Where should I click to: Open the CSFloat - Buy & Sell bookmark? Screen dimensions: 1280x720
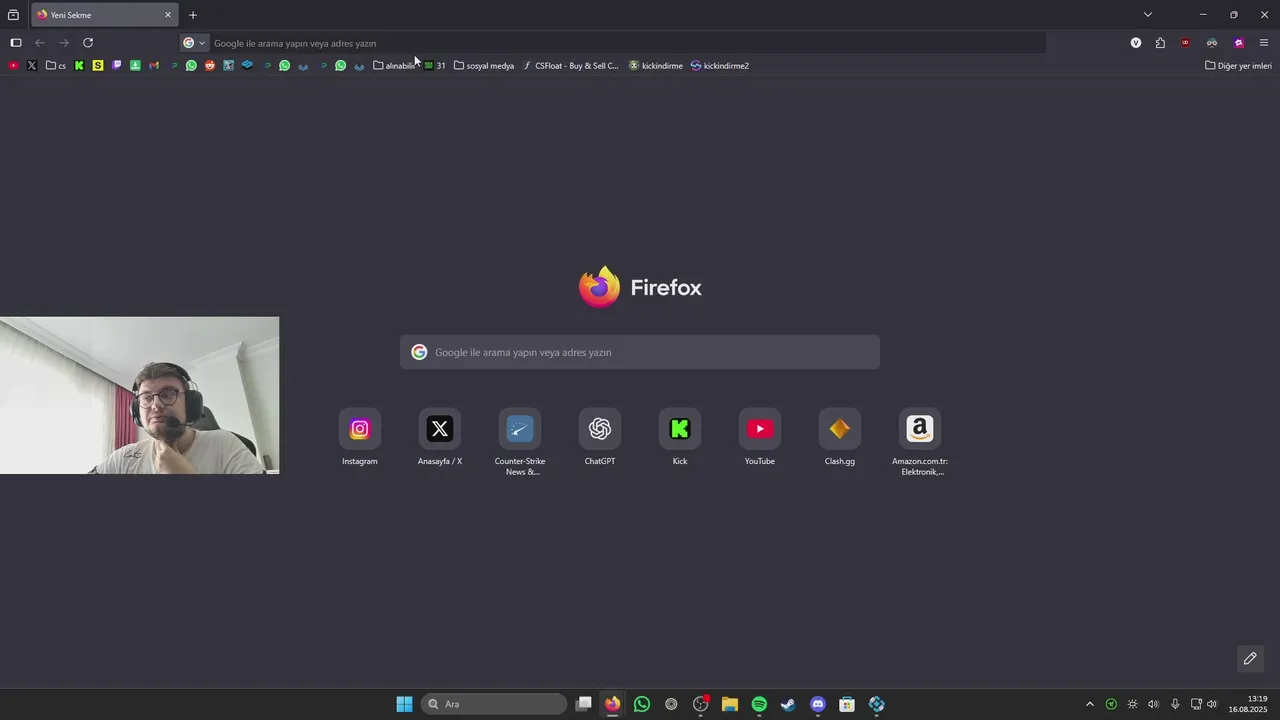click(571, 66)
